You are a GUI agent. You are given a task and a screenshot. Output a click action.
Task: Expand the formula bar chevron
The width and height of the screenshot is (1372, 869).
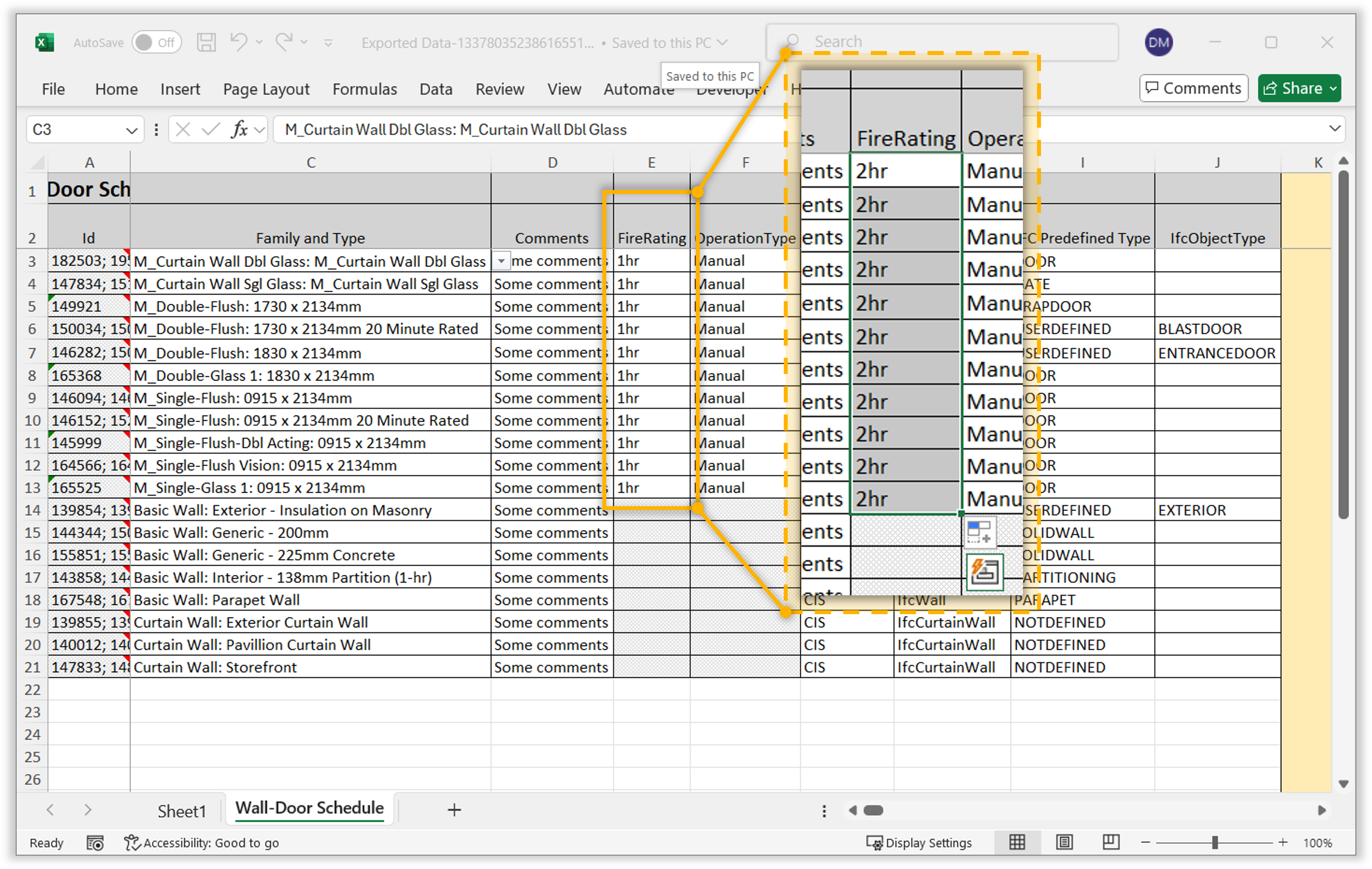pos(1334,129)
